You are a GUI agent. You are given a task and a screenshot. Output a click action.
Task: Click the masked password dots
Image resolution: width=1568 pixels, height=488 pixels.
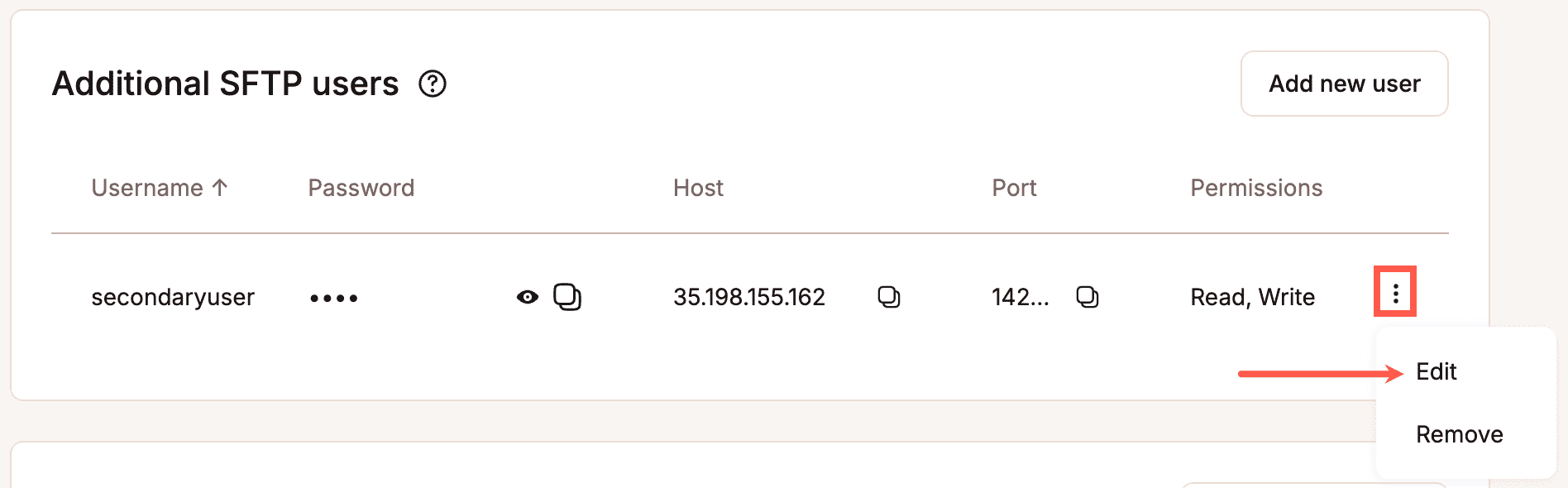tap(334, 298)
